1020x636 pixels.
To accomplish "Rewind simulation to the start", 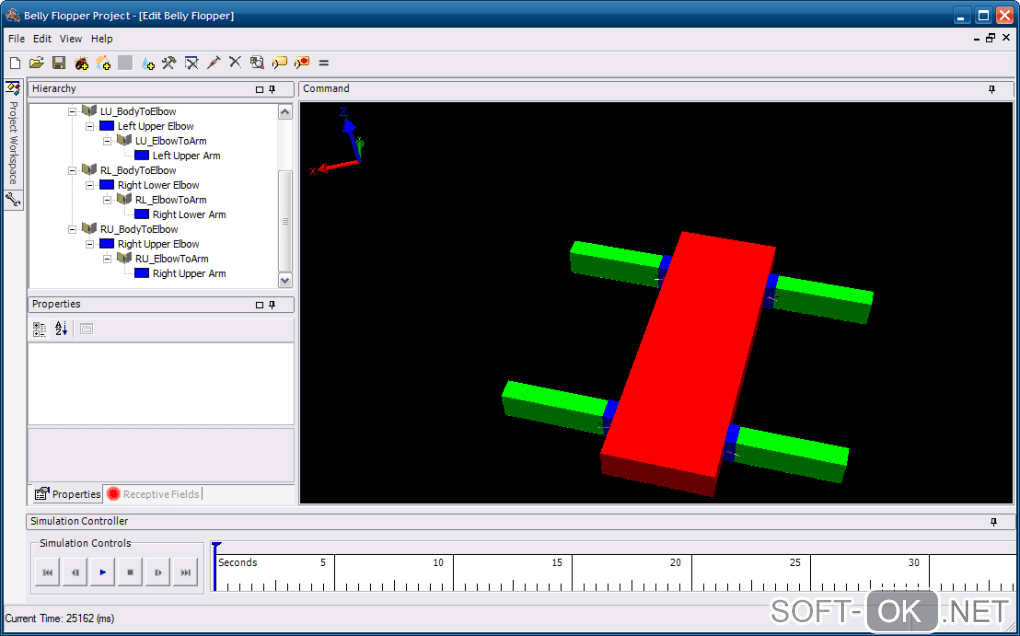I will point(47,572).
